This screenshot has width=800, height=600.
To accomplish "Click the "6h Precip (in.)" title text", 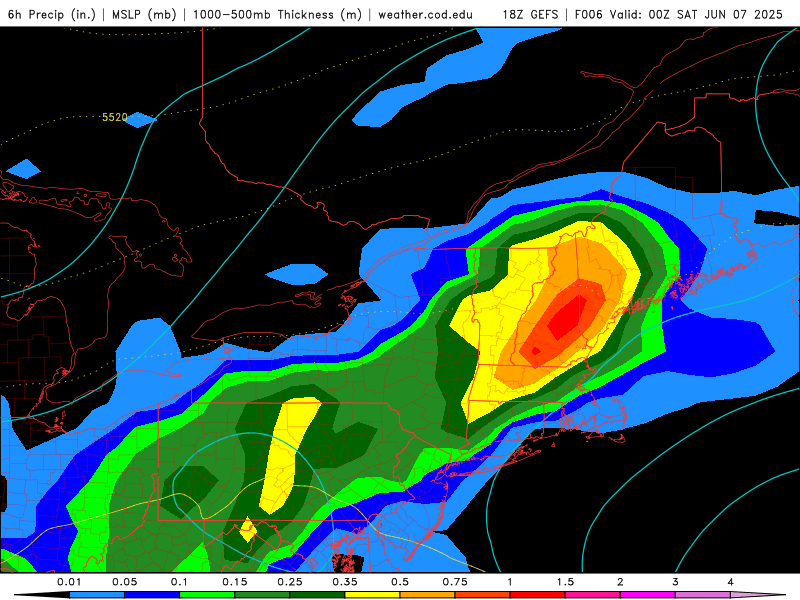I will (52, 14).
